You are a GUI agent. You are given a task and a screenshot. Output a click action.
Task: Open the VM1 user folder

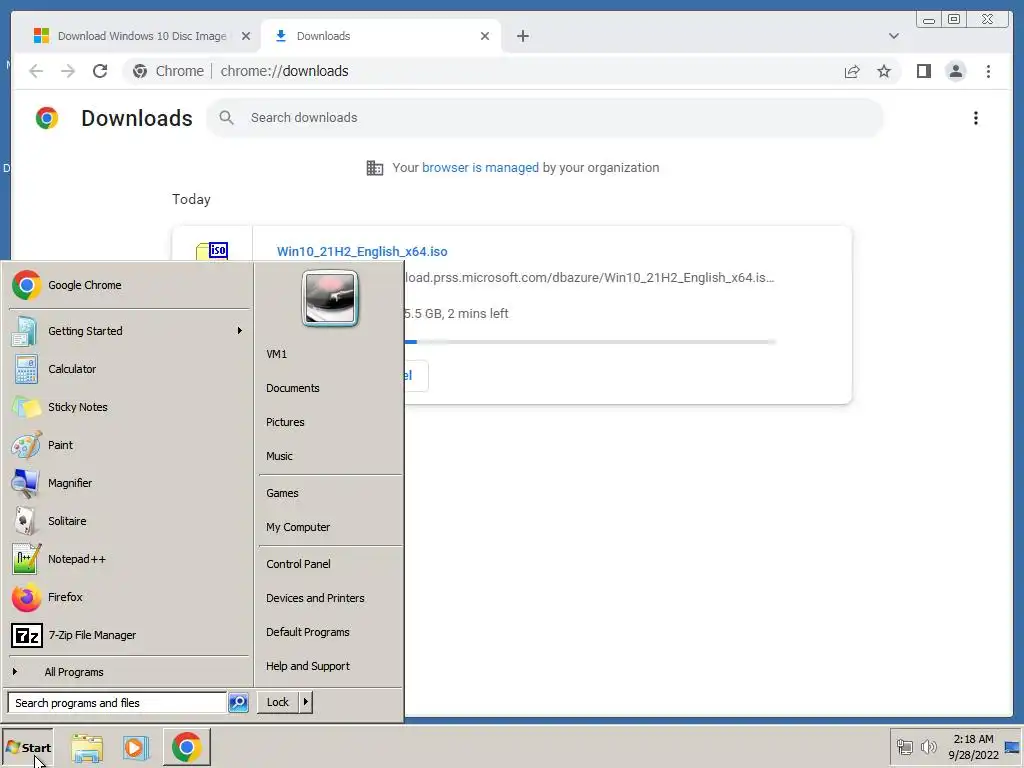[276, 354]
